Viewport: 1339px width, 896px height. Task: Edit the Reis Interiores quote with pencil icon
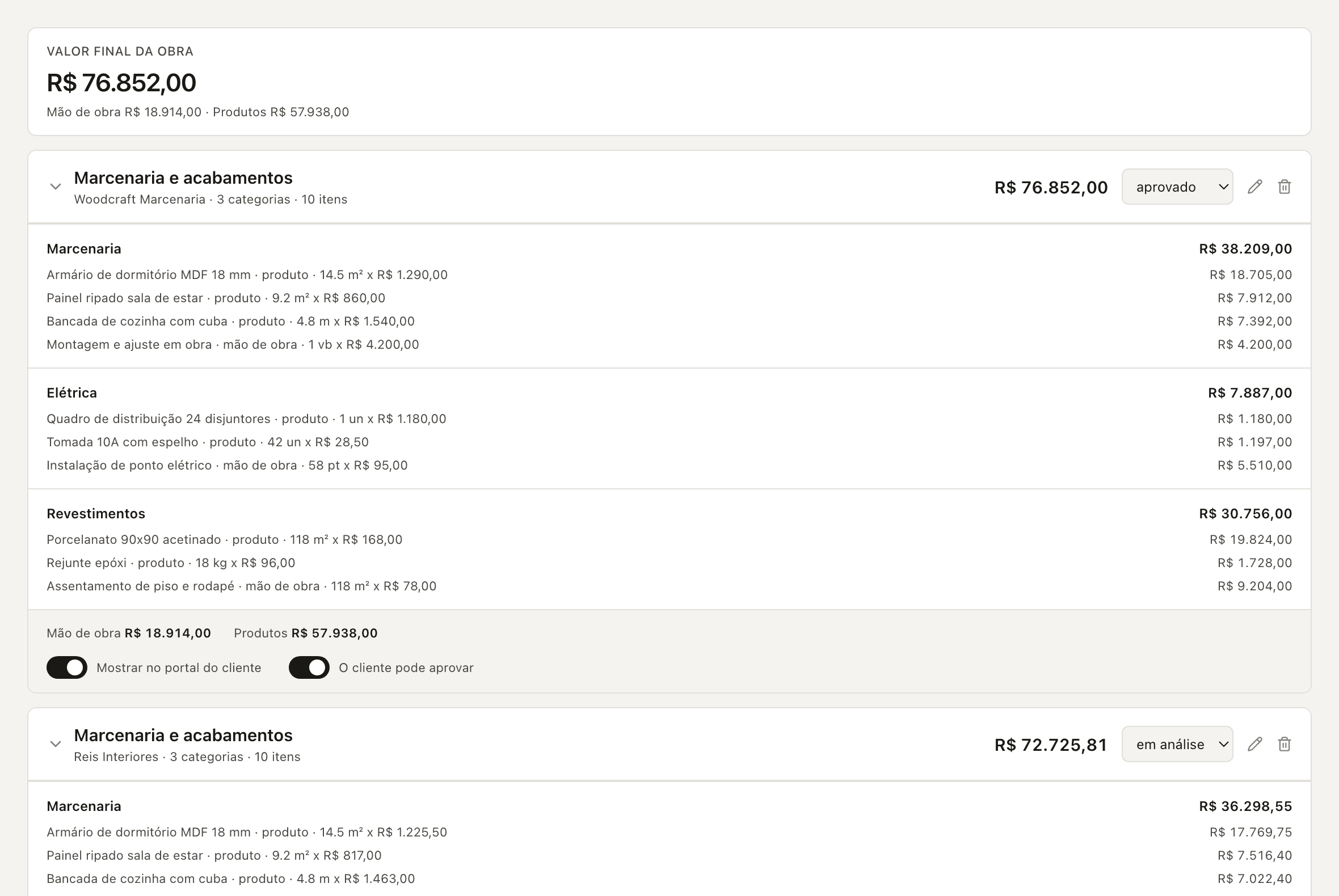(1254, 744)
